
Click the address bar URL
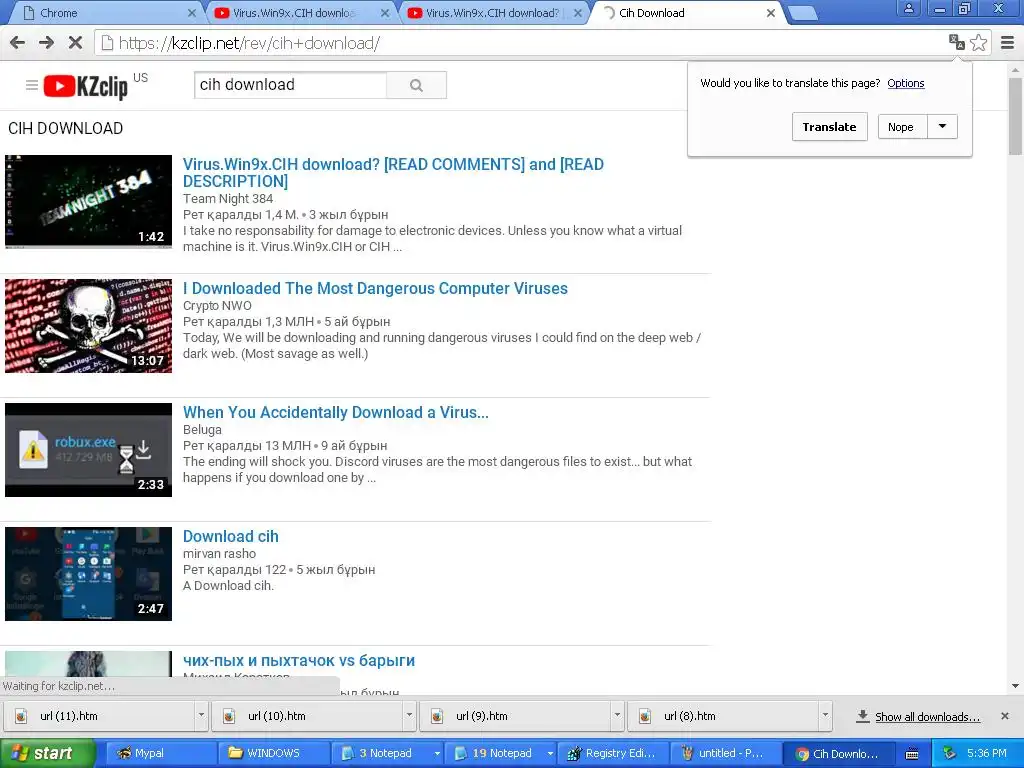tap(249, 43)
